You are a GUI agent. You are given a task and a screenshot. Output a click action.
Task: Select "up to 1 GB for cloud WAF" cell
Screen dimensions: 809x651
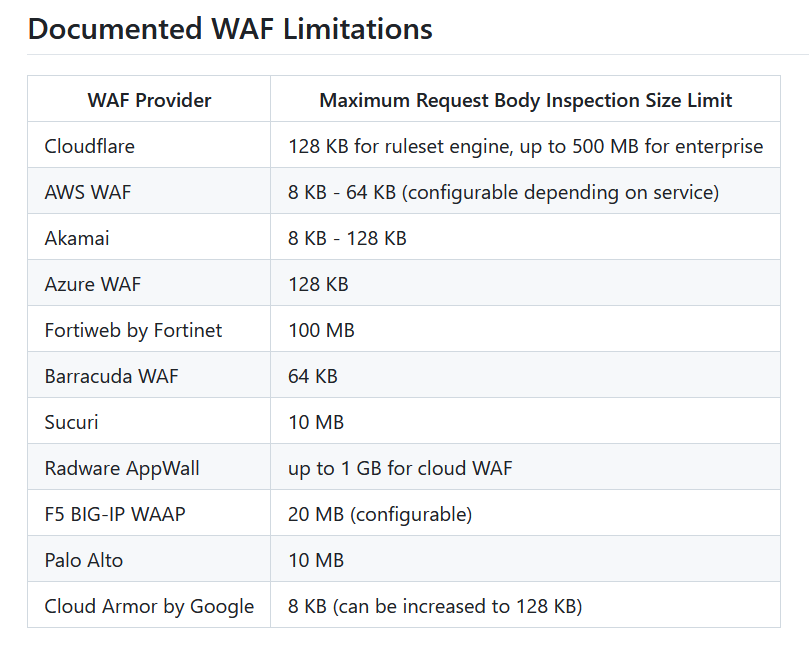[400, 468]
